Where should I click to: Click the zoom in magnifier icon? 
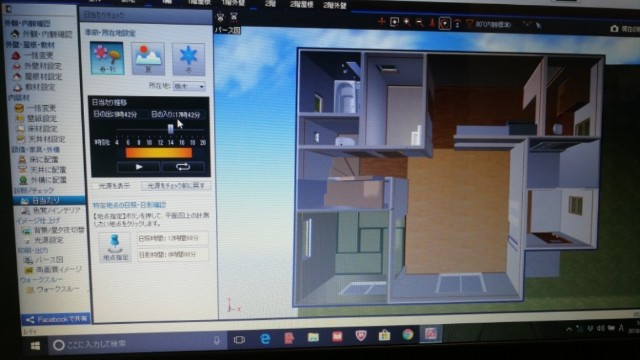tap(407, 22)
